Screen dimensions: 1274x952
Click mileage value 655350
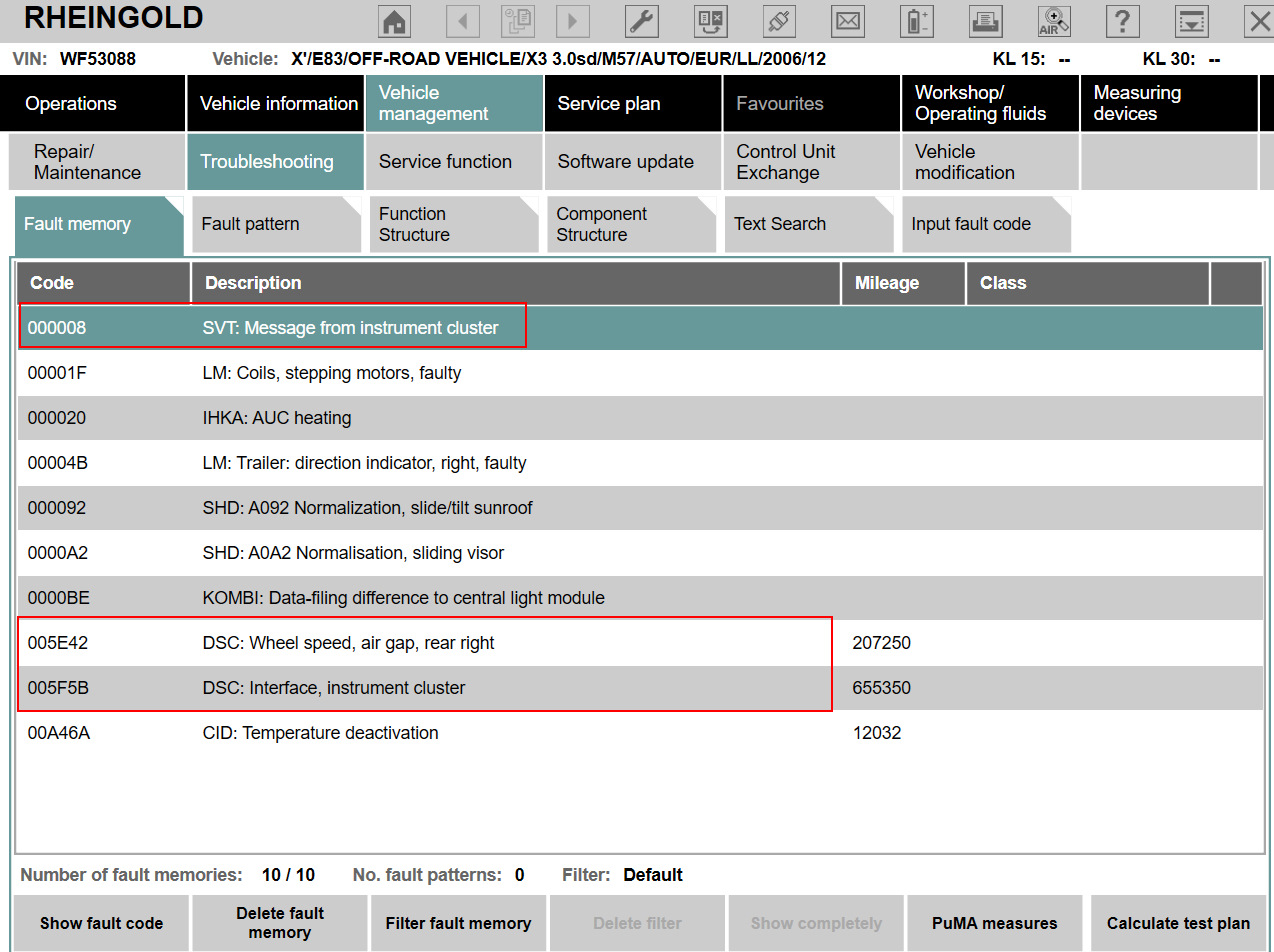click(881, 688)
